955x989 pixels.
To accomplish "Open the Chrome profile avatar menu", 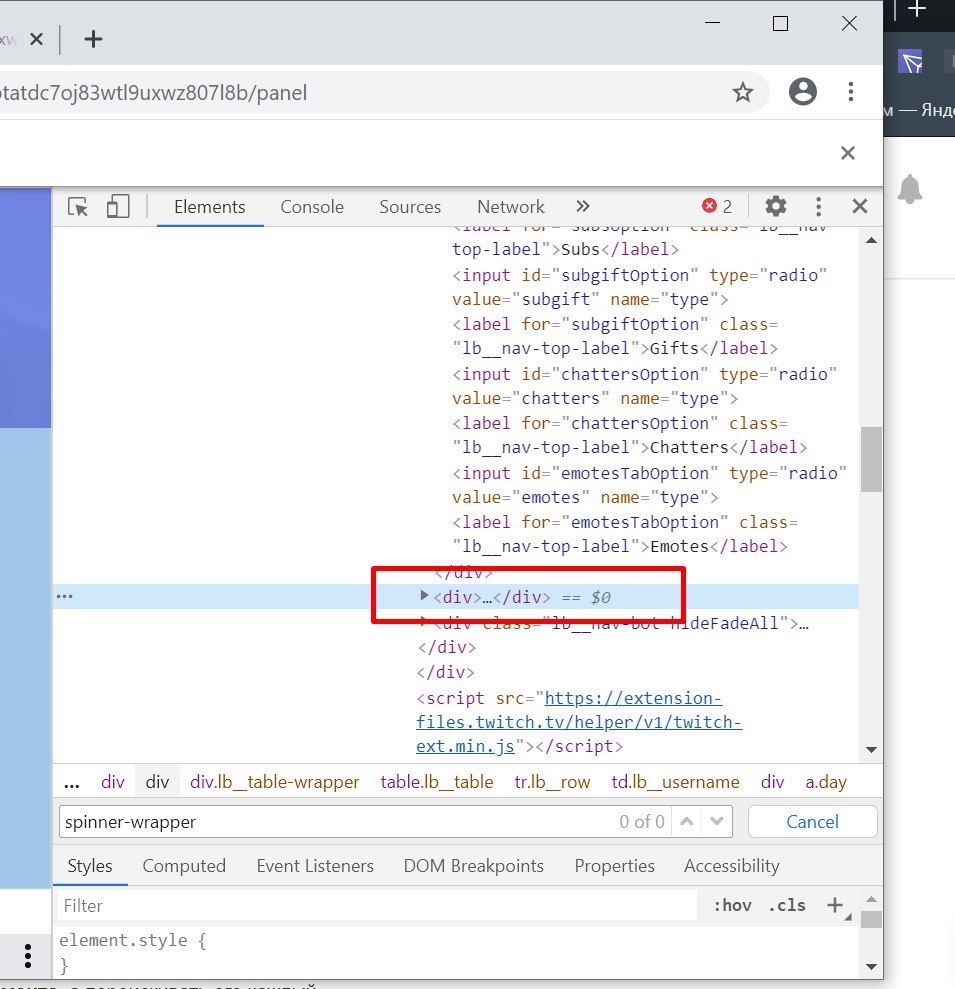I will [802, 93].
